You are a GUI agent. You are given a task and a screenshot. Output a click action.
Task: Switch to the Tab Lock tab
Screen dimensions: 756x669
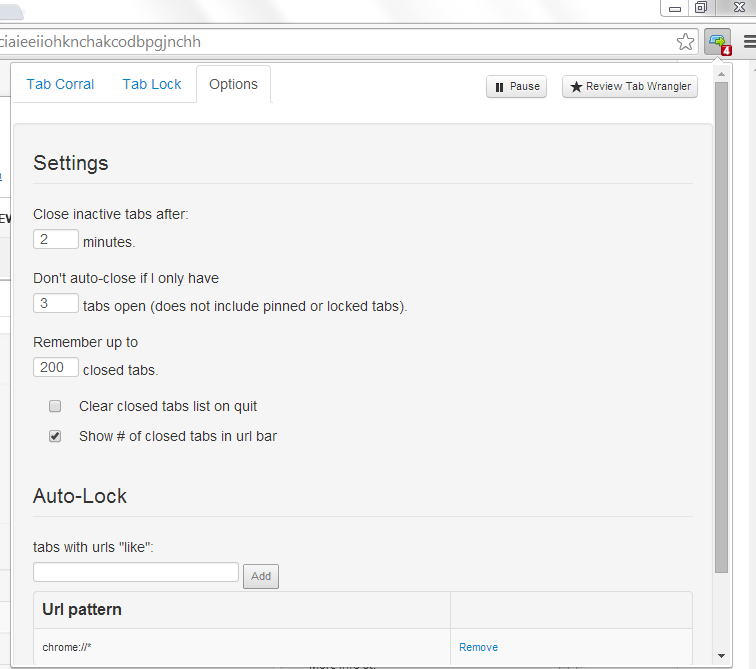pyautogui.click(x=152, y=84)
